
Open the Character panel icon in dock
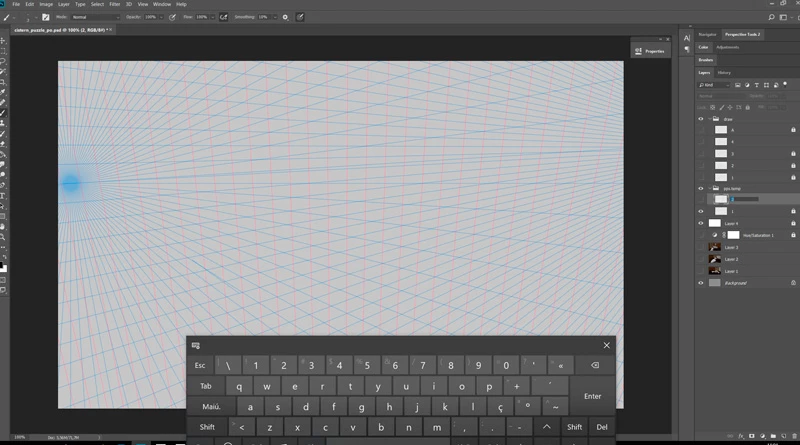point(687,38)
